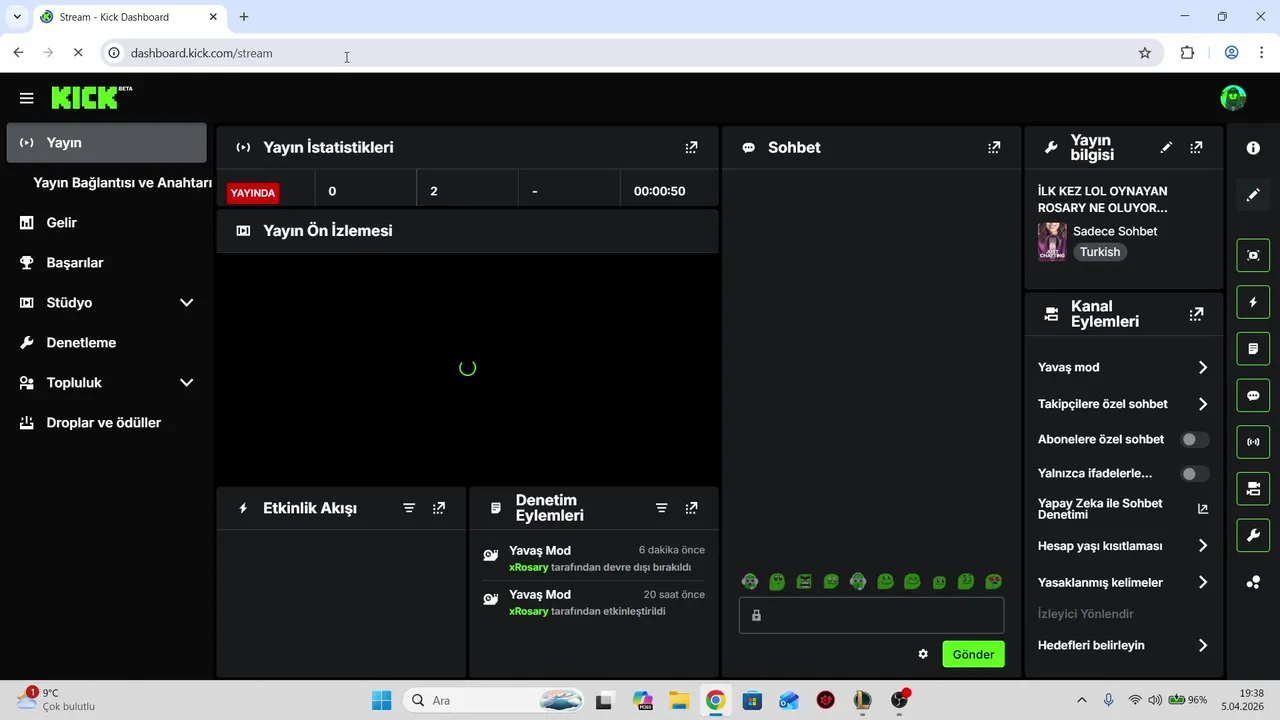Click xRosary link in 6 dakika önce entry
1280x720 pixels.
(529, 567)
